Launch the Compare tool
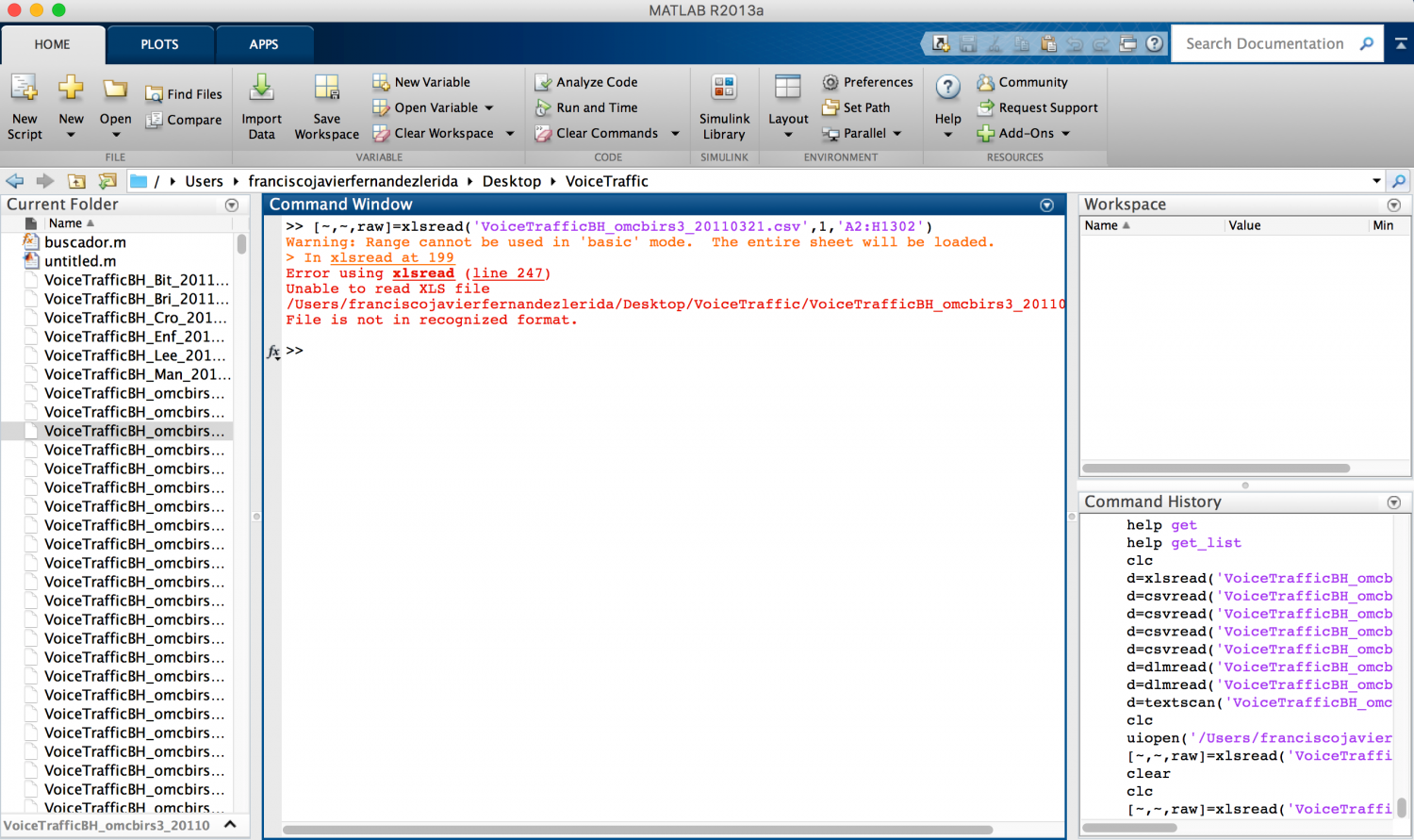 (184, 120)
